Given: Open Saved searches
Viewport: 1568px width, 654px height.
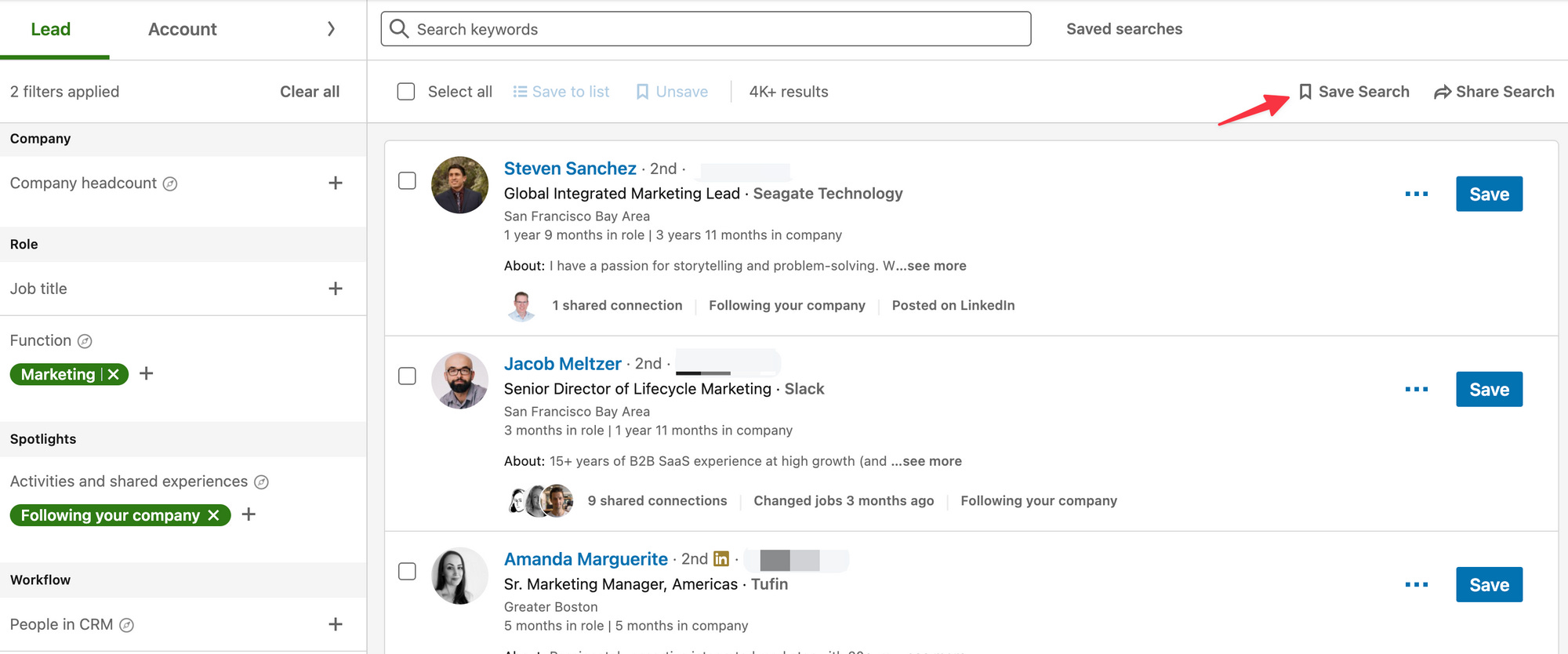Looking at the screenshot, I should click(1124, 29).
